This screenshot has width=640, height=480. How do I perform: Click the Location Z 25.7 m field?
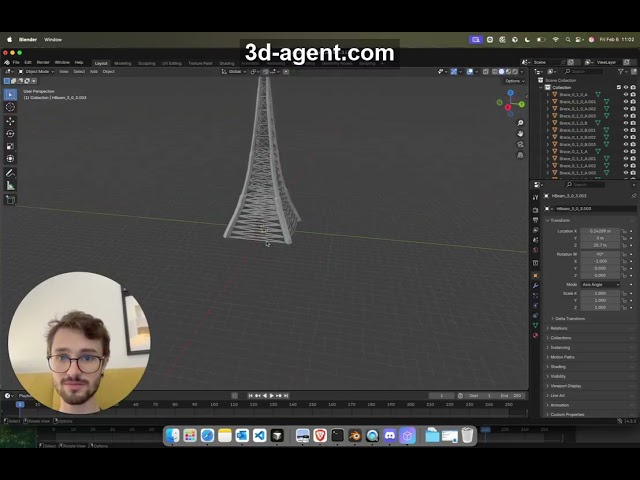click(x=600, y=245)
